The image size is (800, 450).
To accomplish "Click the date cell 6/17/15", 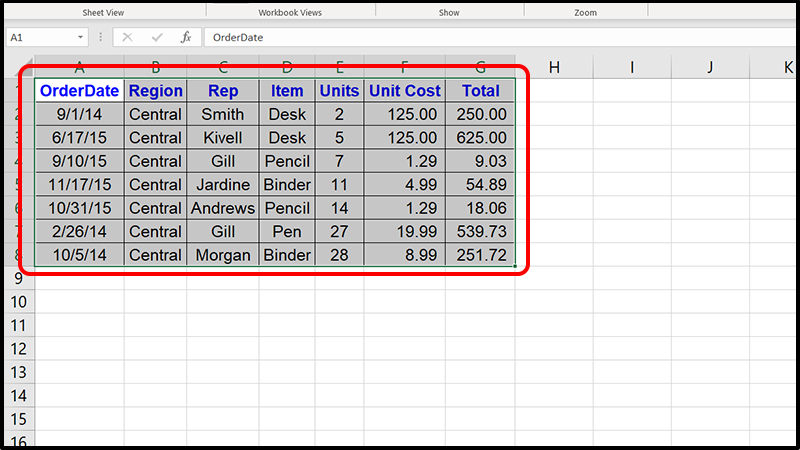I will coord(80,137).
